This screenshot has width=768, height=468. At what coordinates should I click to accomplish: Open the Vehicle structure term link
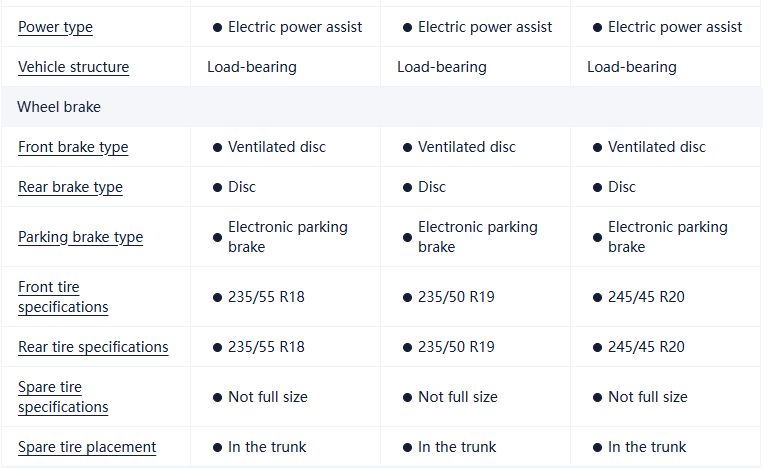click(73, 67)
